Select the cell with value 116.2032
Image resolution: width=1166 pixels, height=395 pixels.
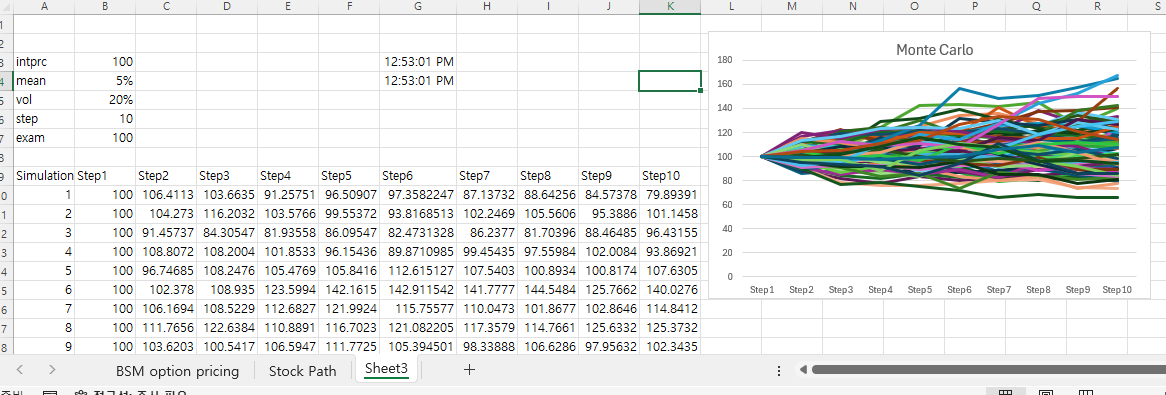click(227, 214)
